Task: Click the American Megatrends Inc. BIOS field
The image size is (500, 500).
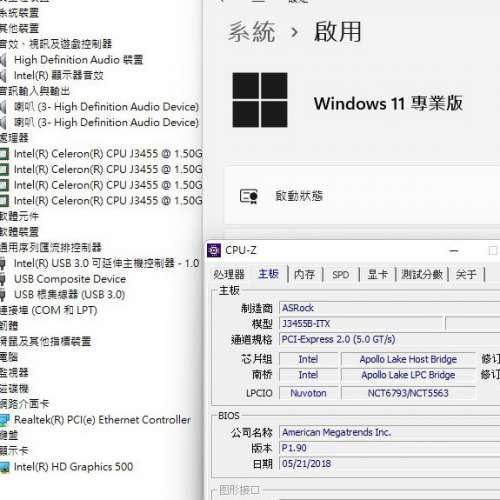Action: pyautogui.click(x=389, y=432)
